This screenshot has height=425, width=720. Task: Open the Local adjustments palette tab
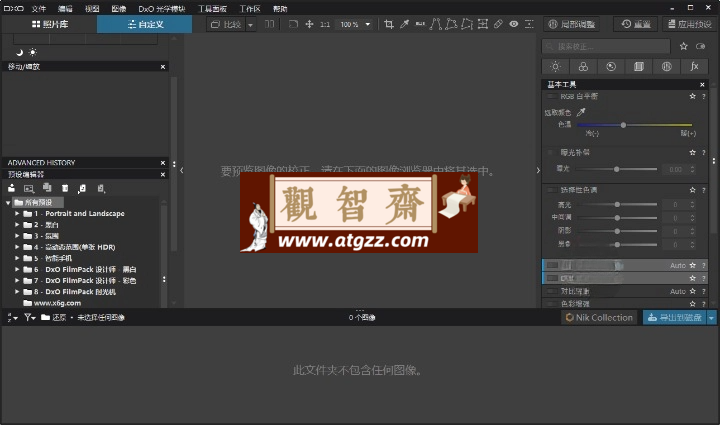(x=667, y=67)
